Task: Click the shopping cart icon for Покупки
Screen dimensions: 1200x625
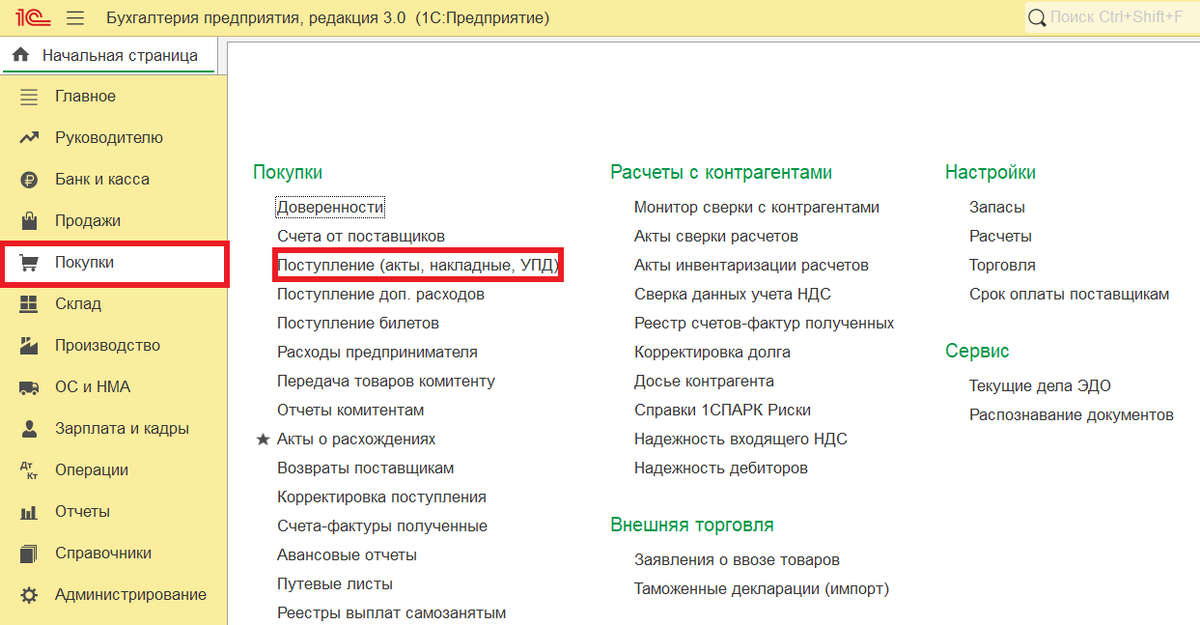Action: pos(29,263)
